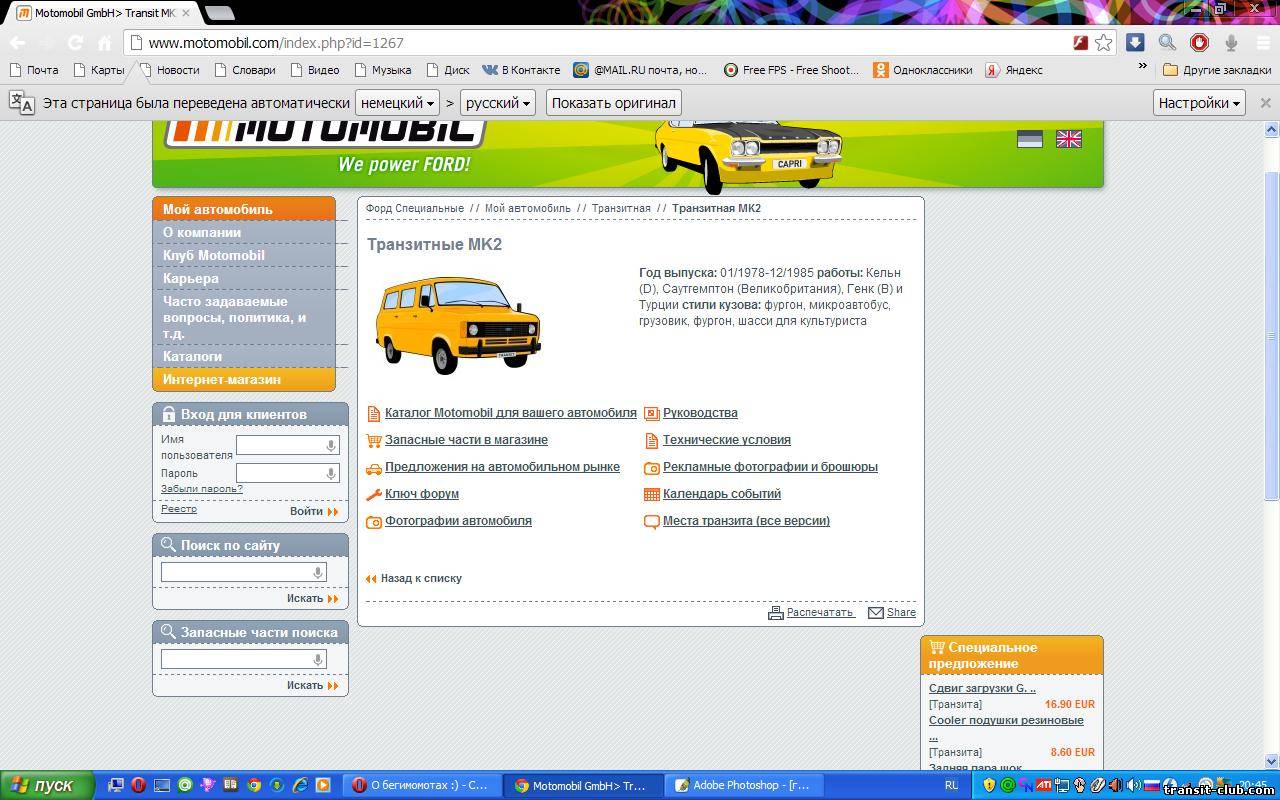Open В Контакте bookmark

click(x=520, y=70)
